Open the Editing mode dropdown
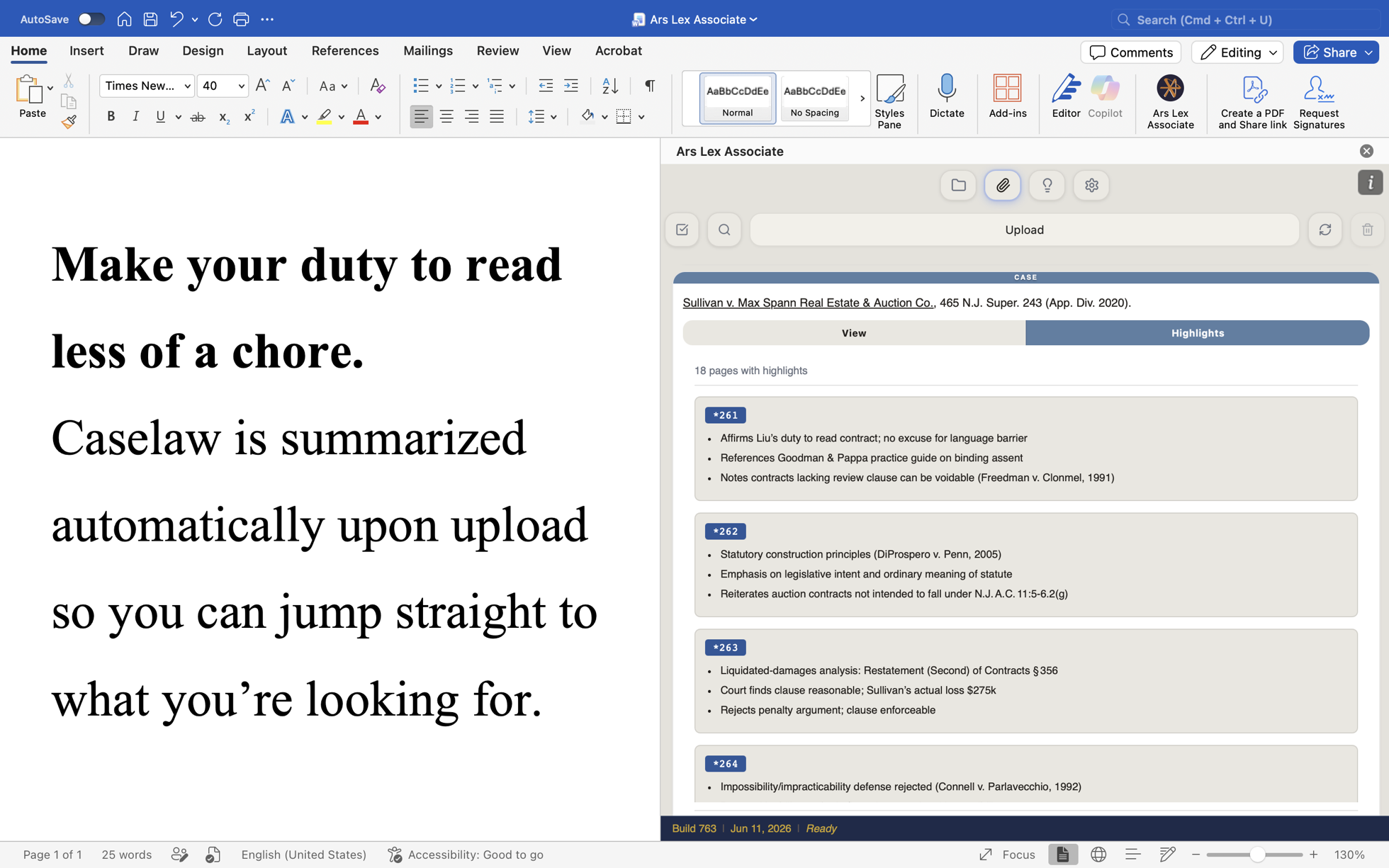1389x868 pixels. 1238,52
